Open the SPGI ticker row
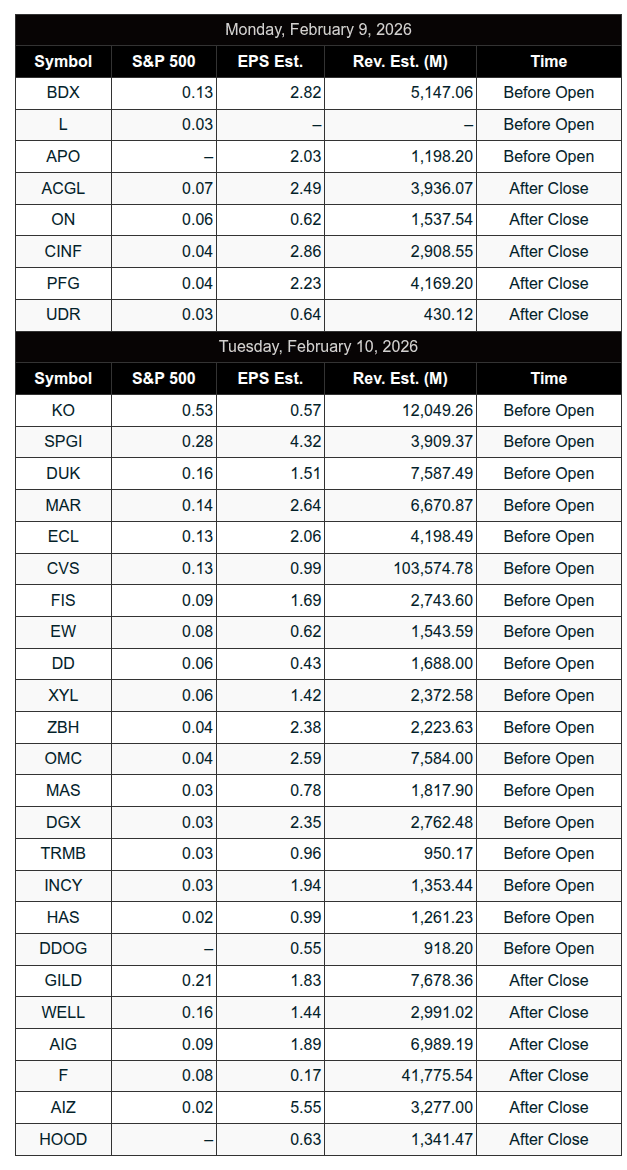Image resolution: width=627 pixels, height=1170 pixels. 63,442
